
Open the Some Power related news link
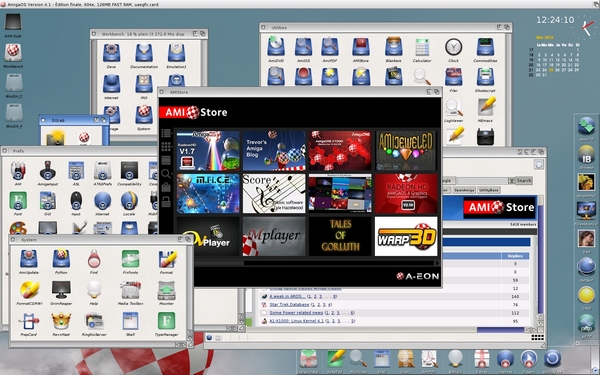[x=296, y=313]
